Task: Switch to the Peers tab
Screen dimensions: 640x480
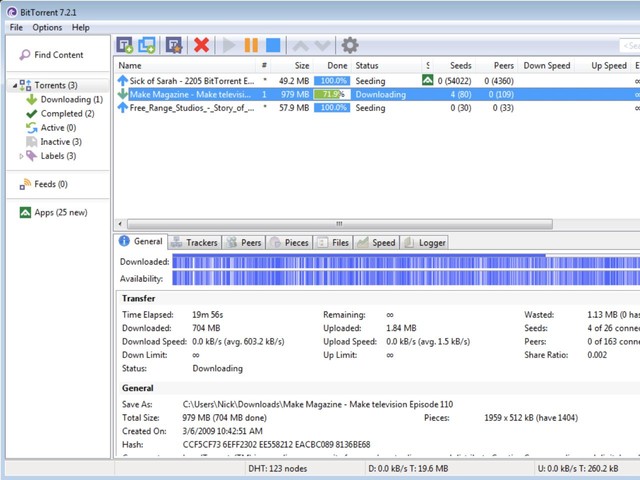Action: click(x=244, y=242)
